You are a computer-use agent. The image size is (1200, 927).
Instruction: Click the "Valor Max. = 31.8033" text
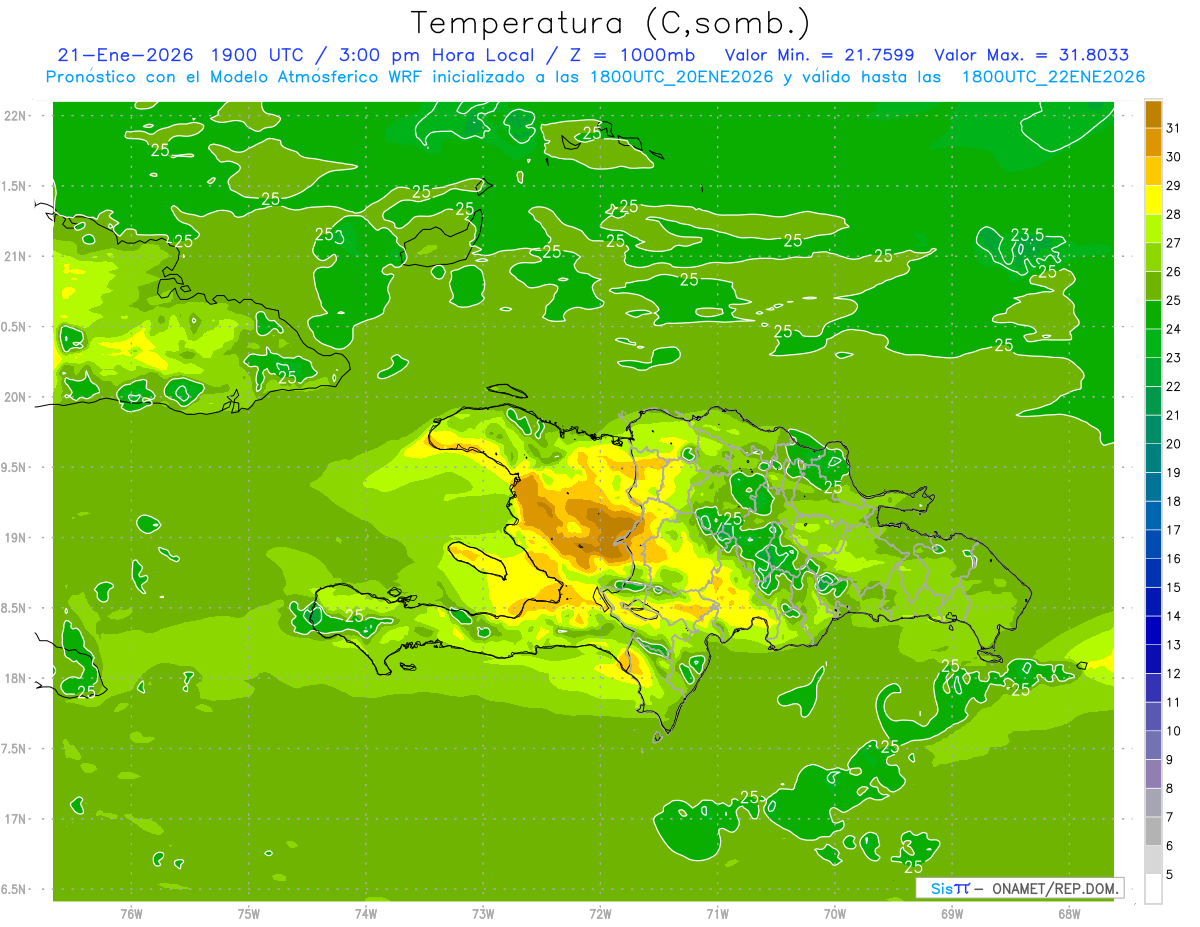(x=1031, y=55)
